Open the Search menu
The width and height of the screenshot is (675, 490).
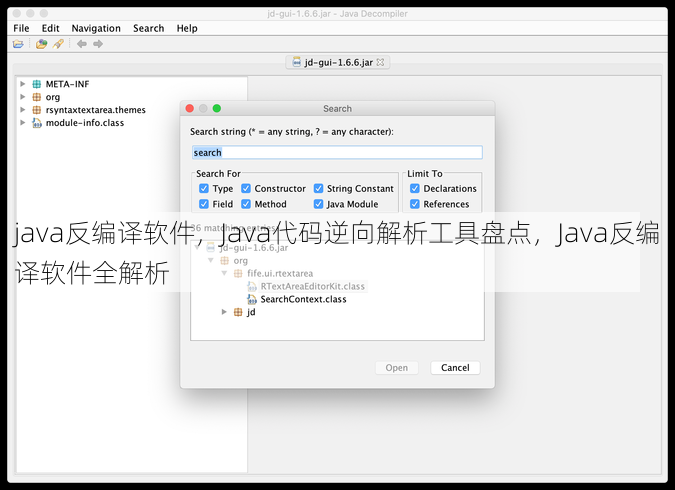coord(149,28)
